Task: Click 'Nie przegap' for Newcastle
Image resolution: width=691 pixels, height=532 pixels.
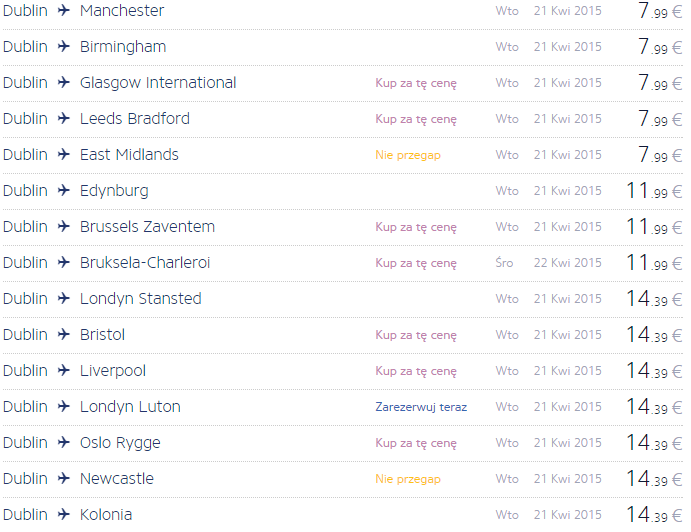Action: pos(408,479)
